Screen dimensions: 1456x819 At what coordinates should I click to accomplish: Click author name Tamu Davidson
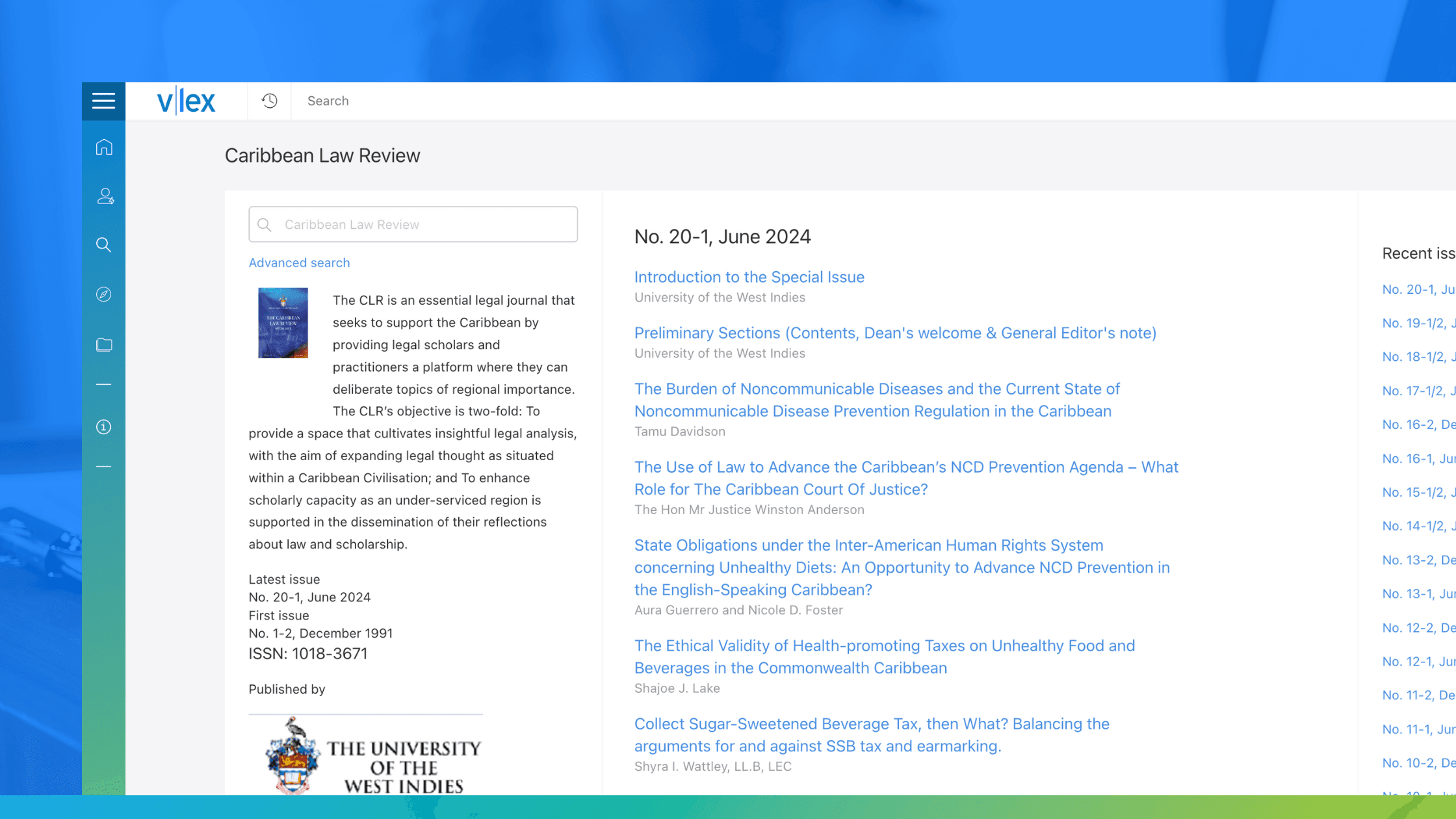coord(679,432)
